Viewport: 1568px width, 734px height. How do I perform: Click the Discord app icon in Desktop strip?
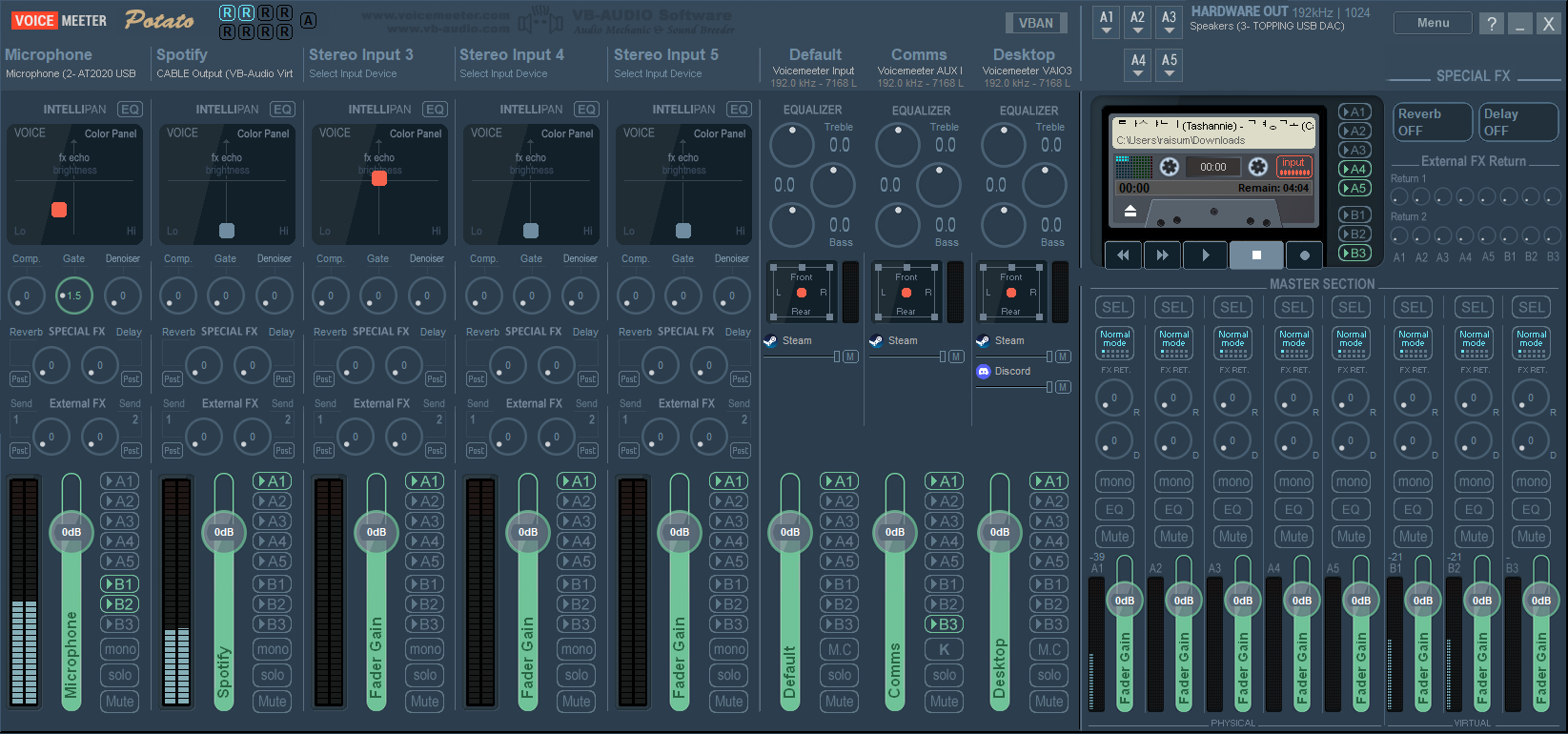tap(984, 371)
